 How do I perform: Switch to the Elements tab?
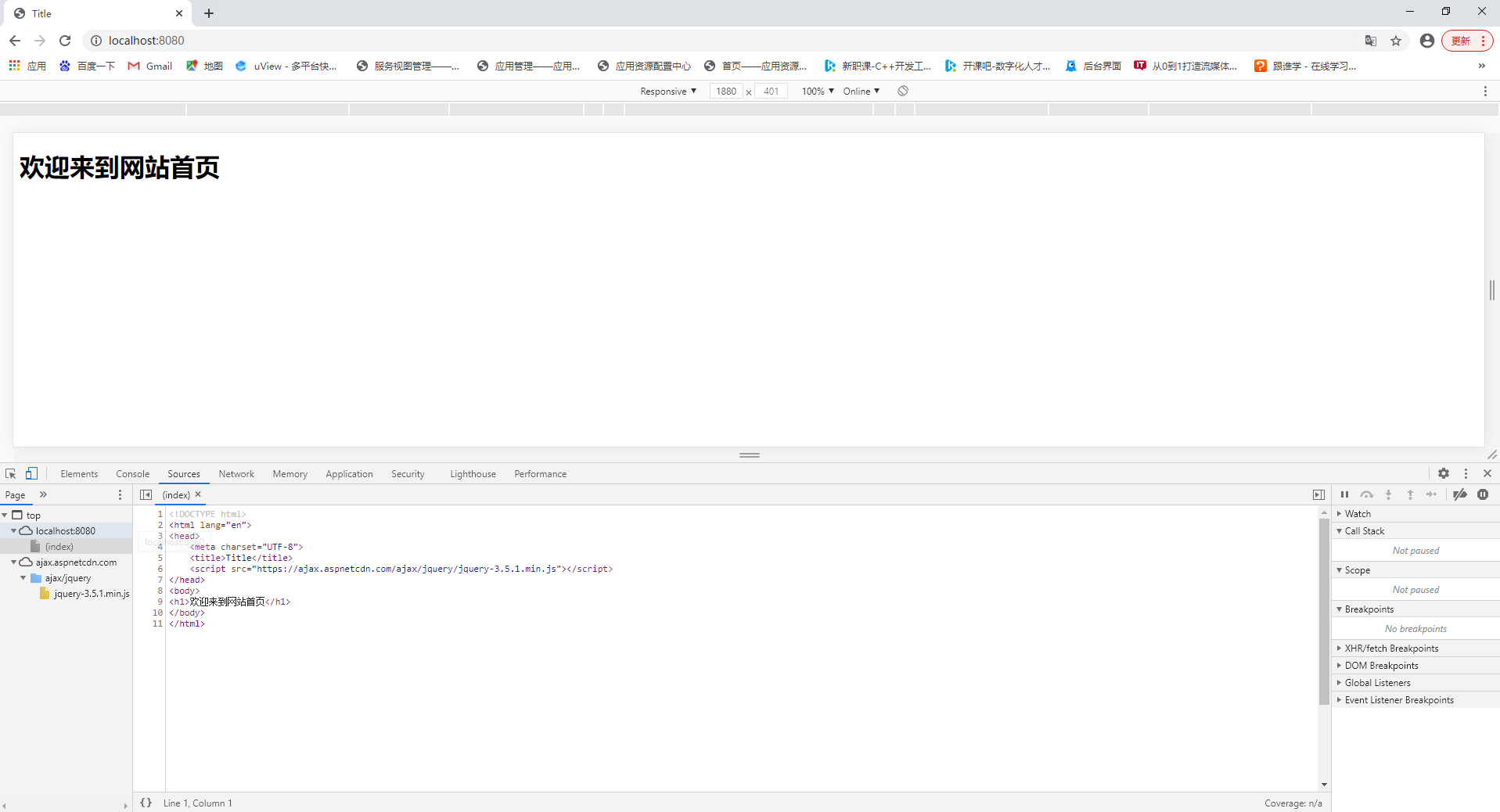pyautogui.click(x=79, y=474)
